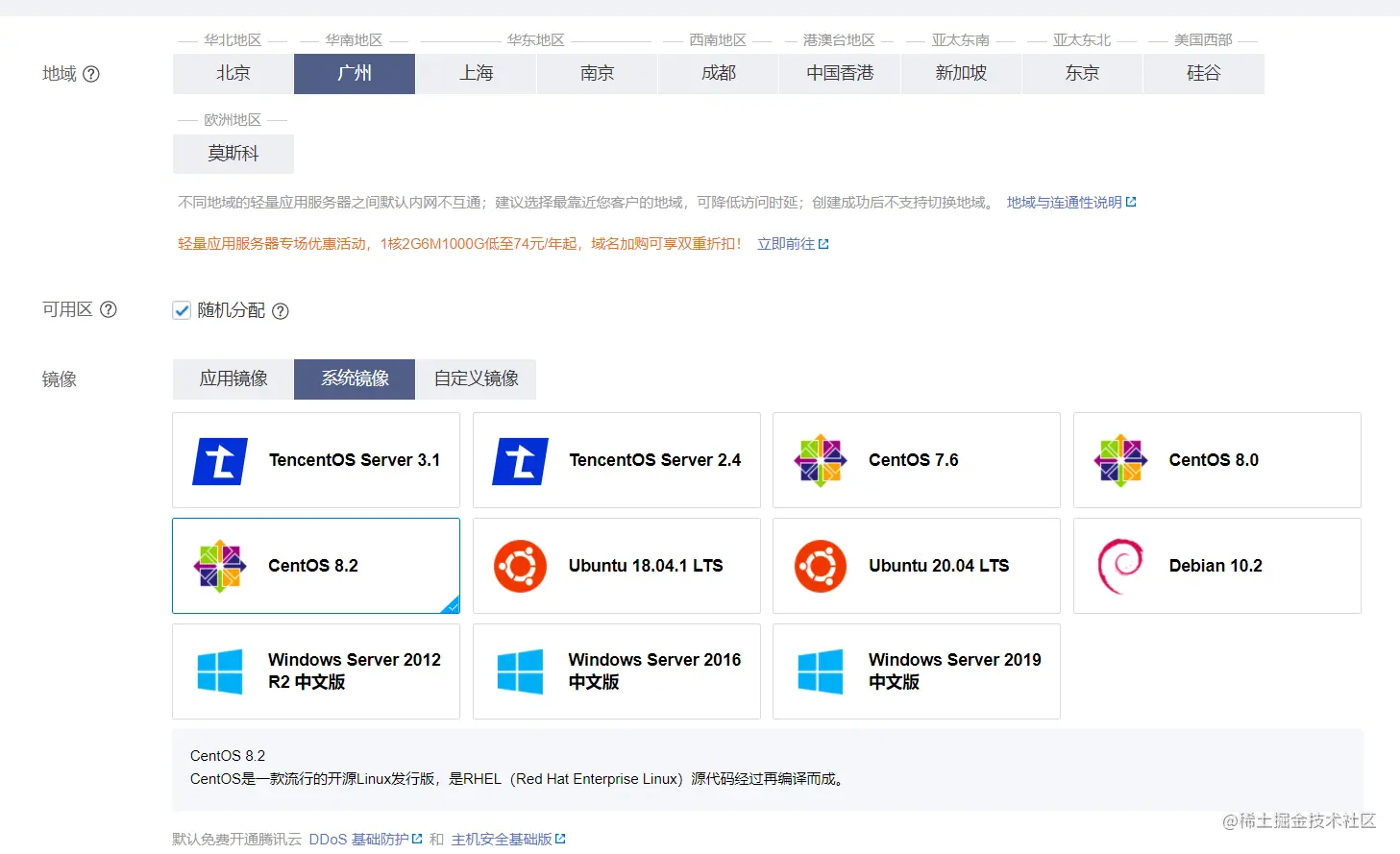This screenshot has height=854, width=1400.
Task: Choose the 南京 region
Action: [x=597, y=73]
